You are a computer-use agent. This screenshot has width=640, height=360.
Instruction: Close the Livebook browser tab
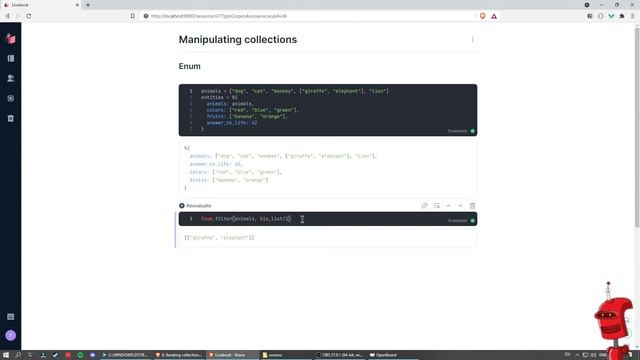pyautogui.click(x=77, y=5)
